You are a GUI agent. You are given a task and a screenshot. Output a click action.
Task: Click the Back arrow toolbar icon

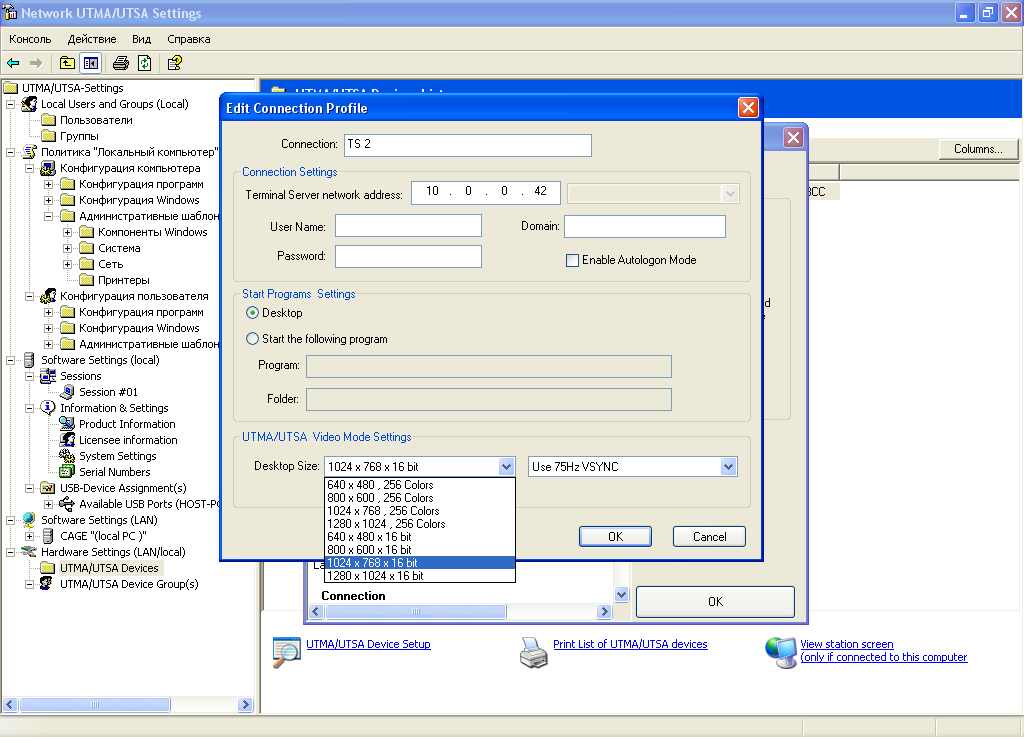pyautogui.click(x=13, y=63)
